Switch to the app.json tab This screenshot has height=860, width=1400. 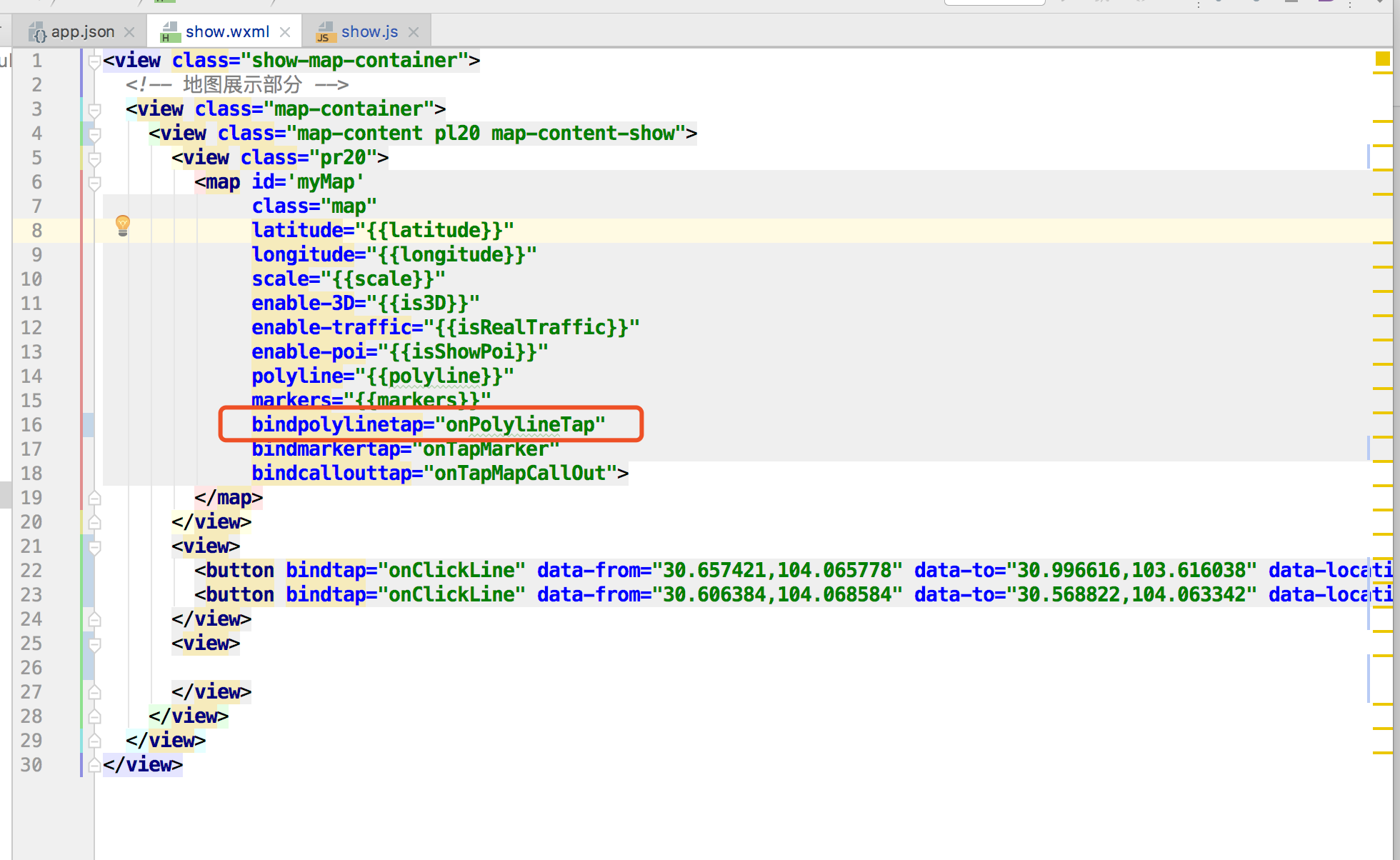(x=82, y=32)
